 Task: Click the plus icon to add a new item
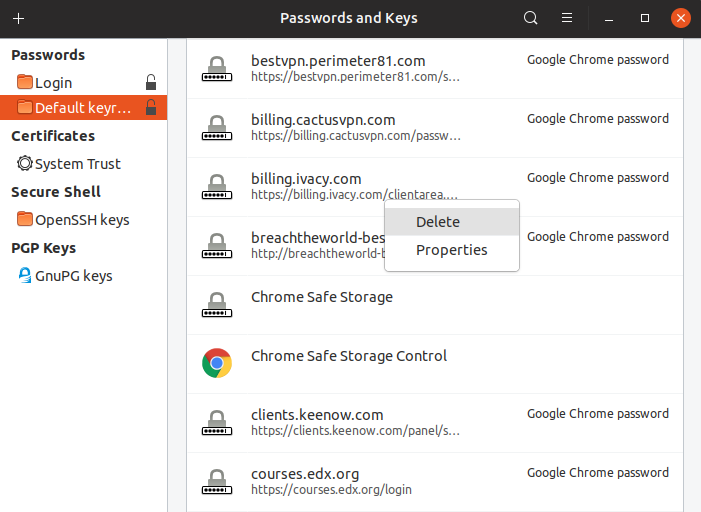18,18
